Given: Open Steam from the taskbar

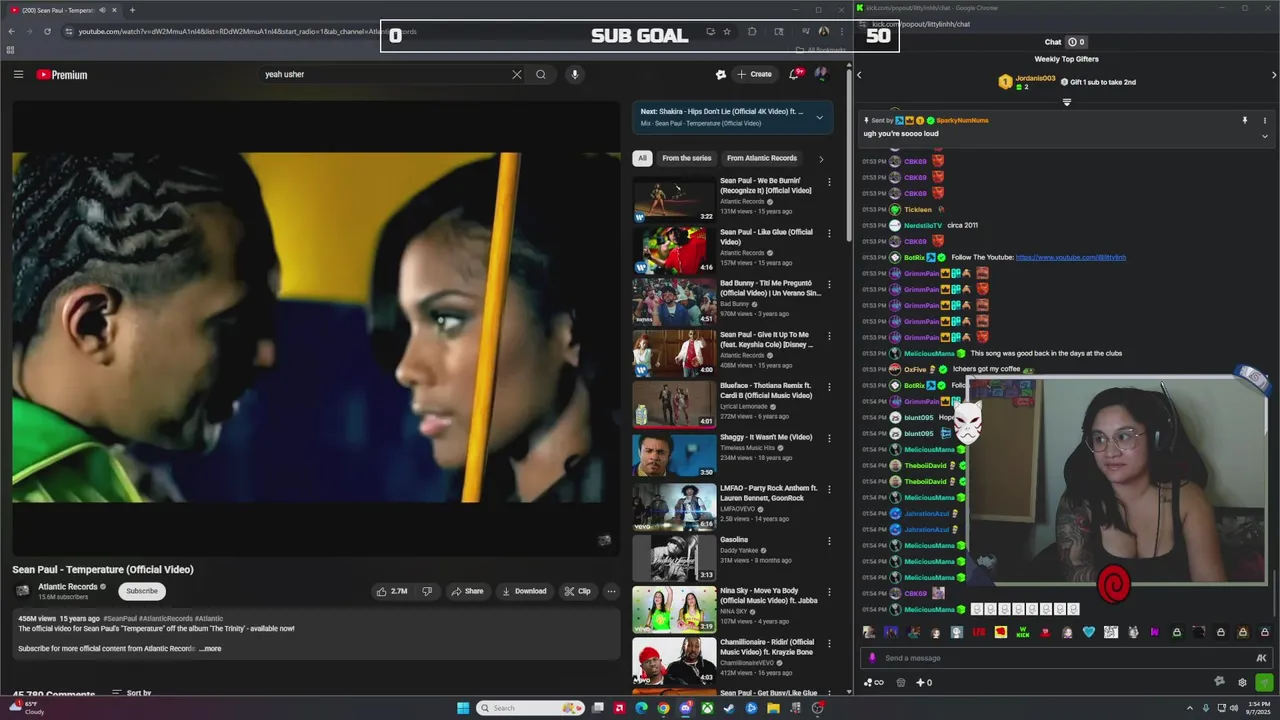Looking at the screenshot, I should click(x=729, y=708).
